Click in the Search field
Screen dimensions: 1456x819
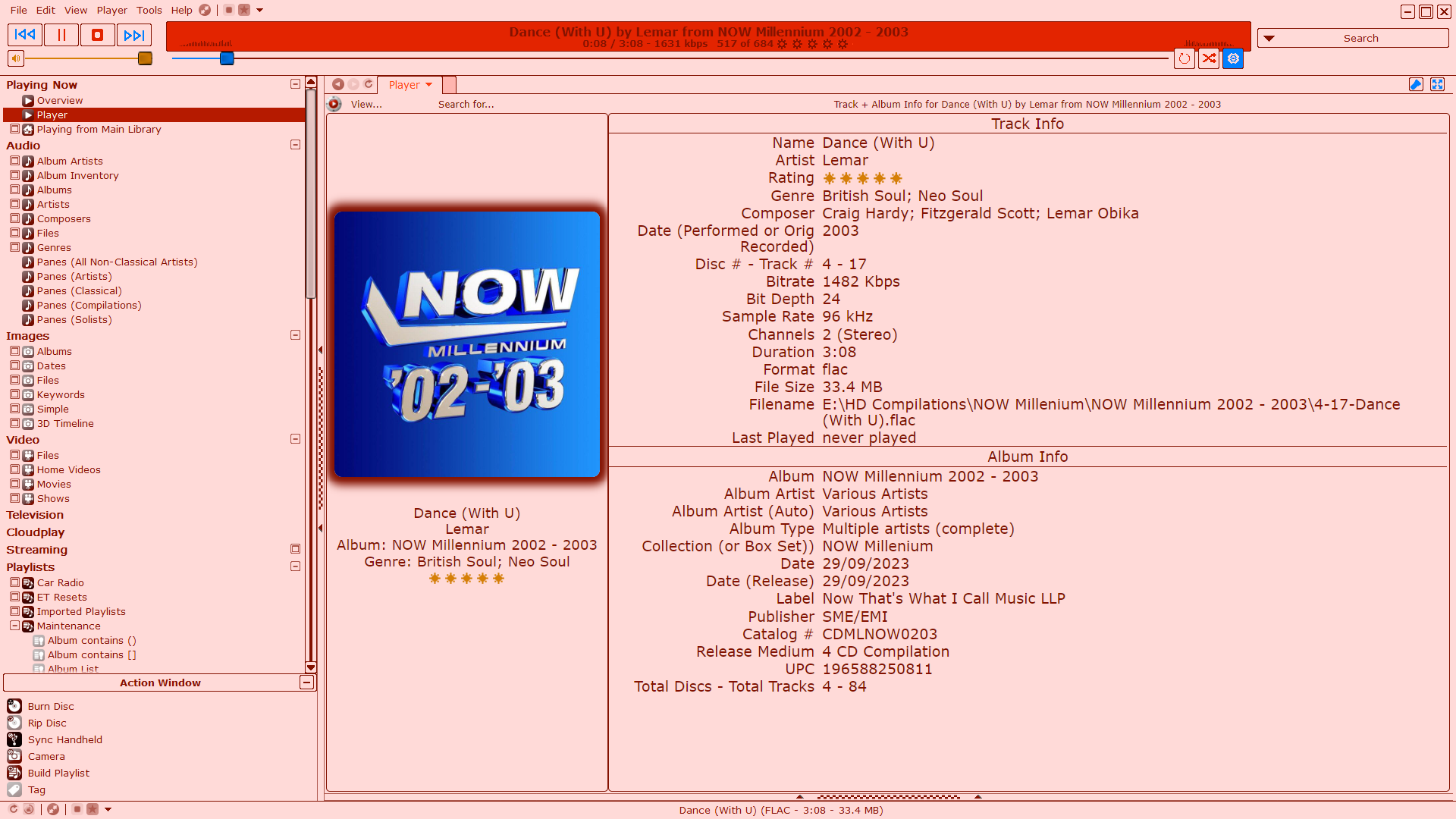(1360, 38)
